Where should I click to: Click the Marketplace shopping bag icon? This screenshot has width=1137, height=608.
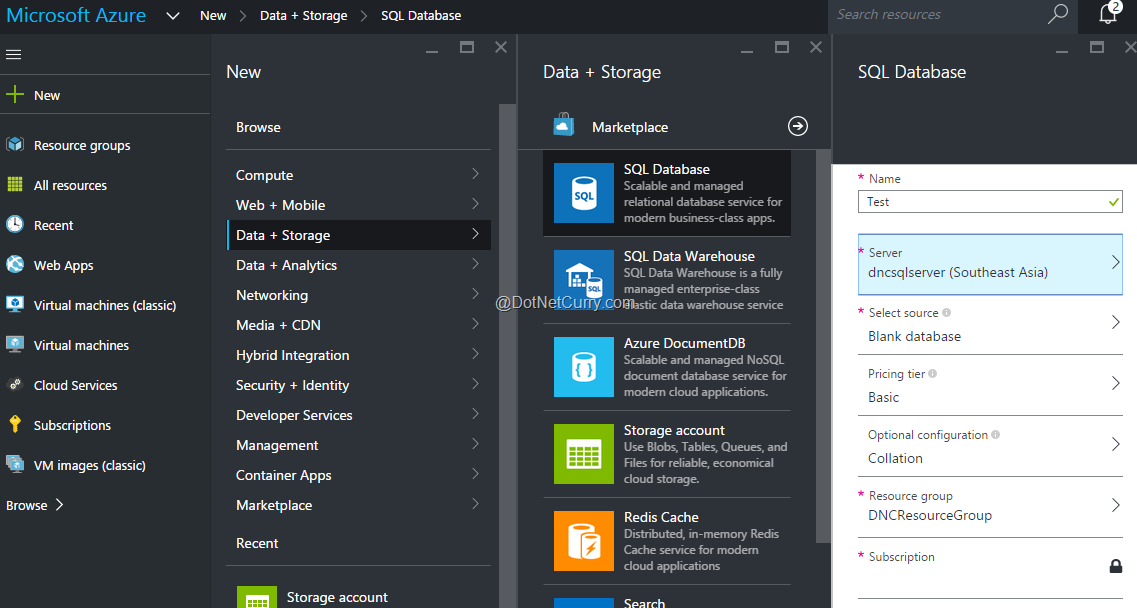pos(563,126)
